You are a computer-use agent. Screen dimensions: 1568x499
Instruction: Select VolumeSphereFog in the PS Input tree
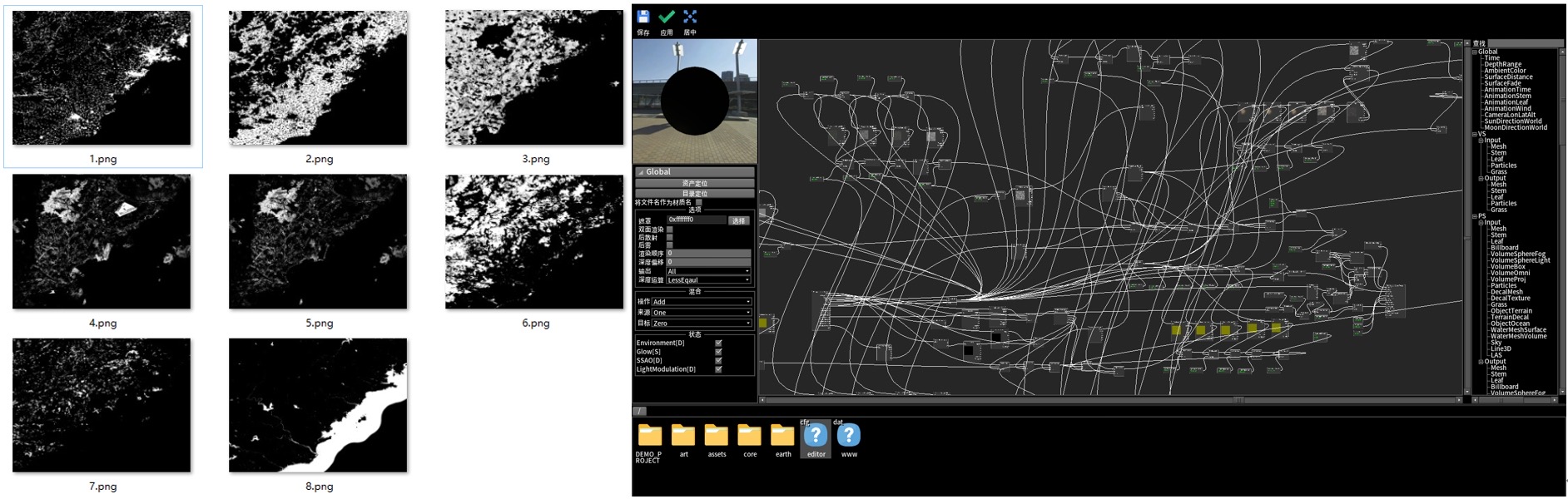point(1517,254)
